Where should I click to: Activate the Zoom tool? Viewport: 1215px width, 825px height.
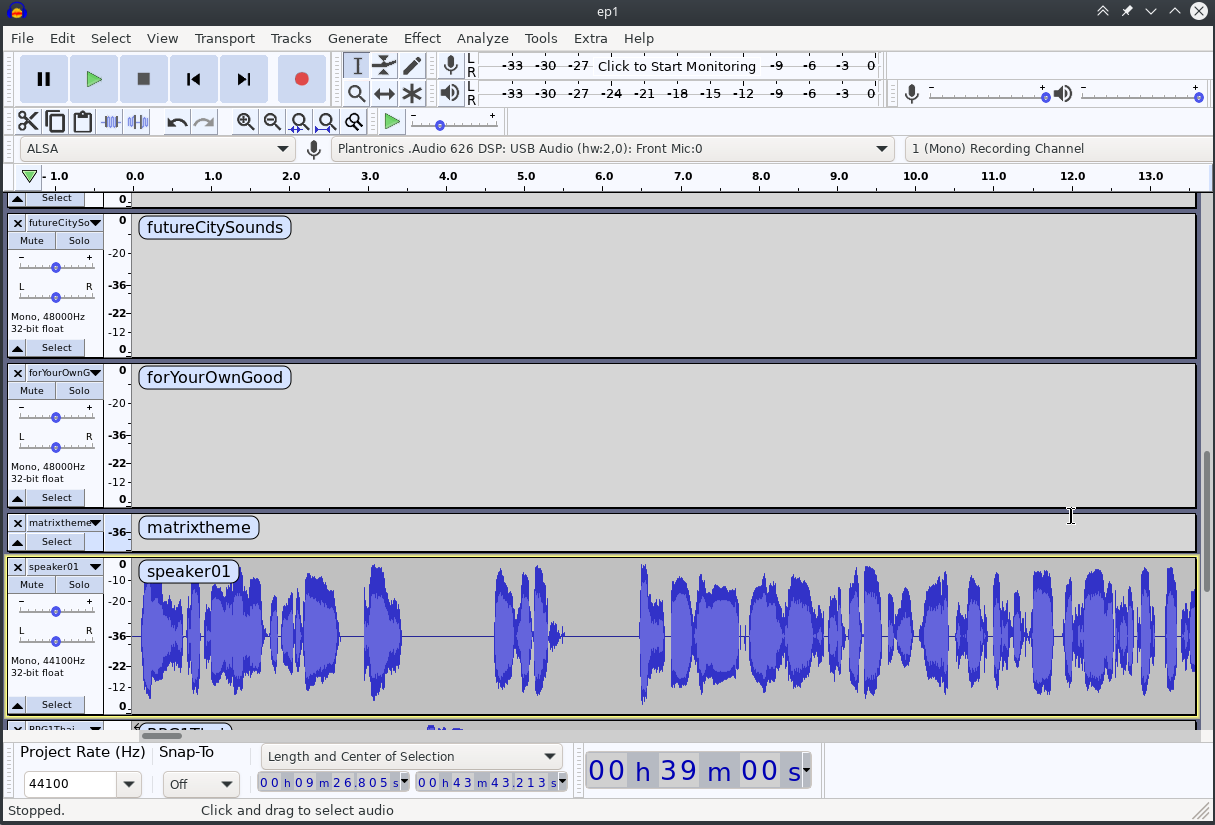(x=356, y=92)
